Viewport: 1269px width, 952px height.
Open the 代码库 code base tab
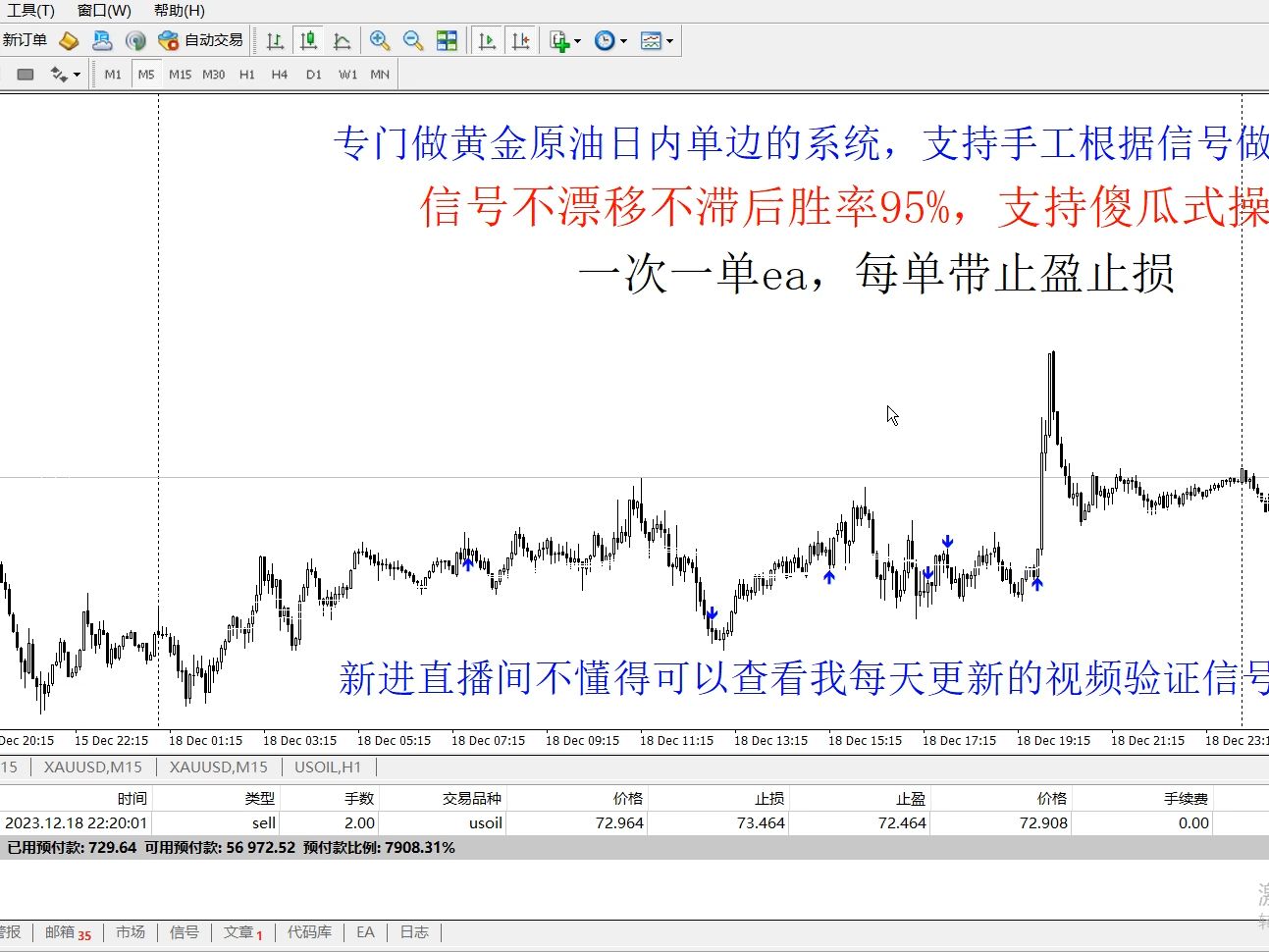tap(309, 932)
